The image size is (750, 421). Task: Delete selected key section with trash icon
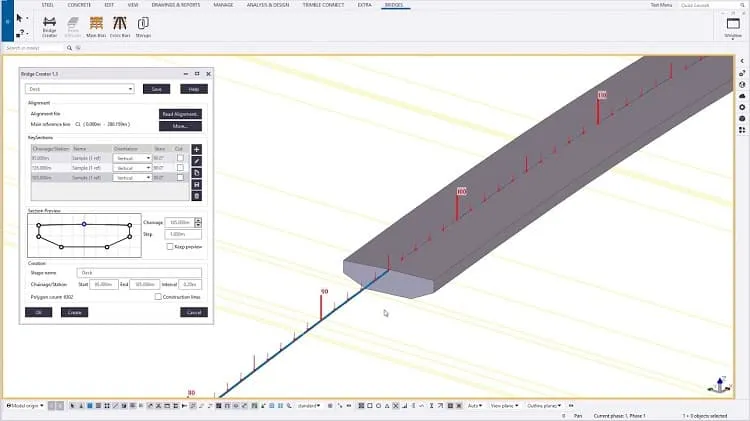coord(197,196)
